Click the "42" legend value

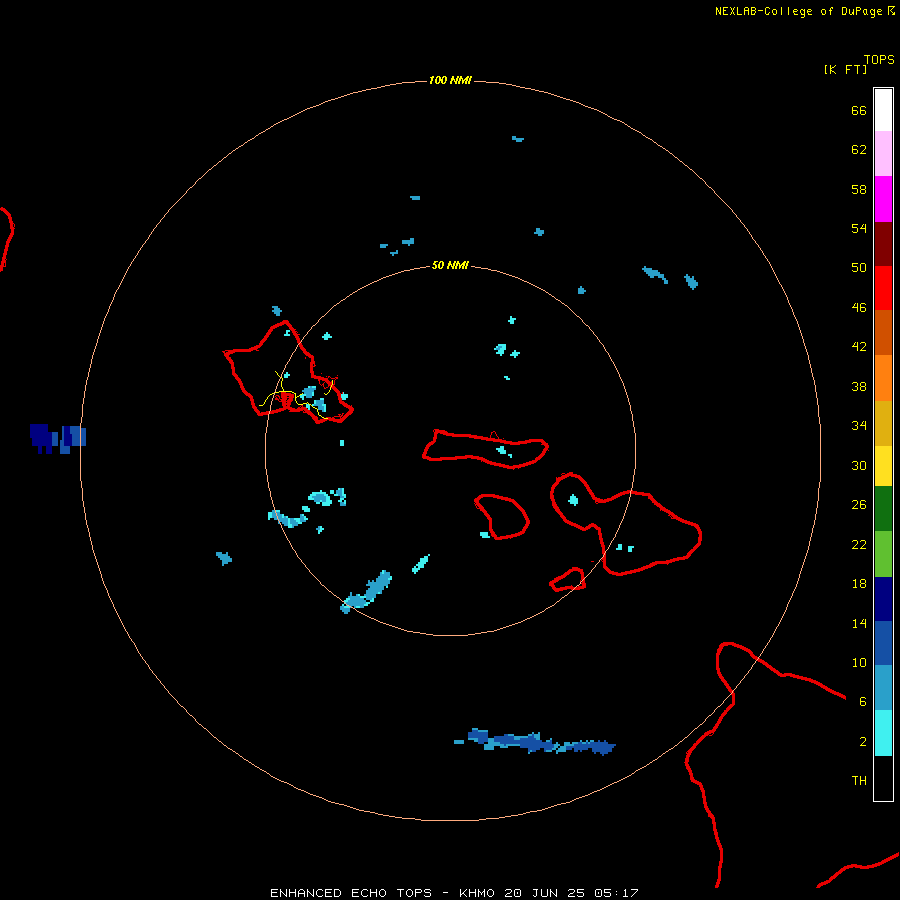[859, 347]
